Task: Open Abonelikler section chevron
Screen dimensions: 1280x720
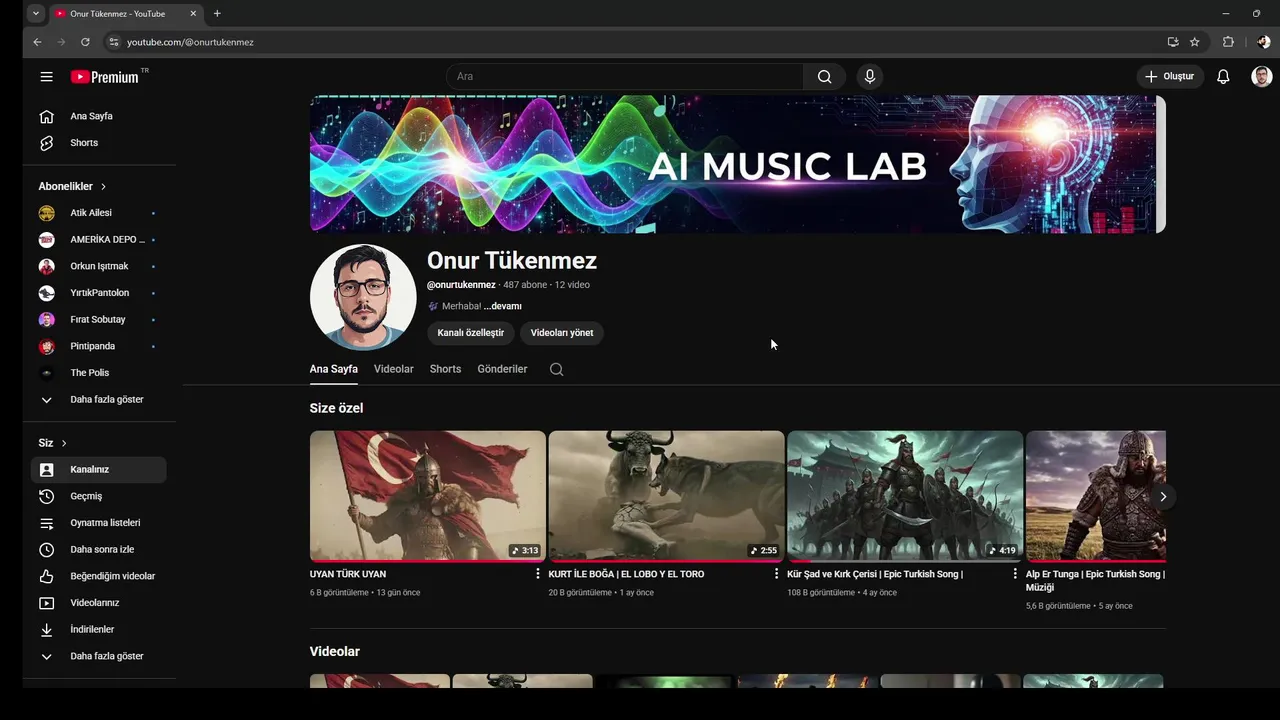Action: point(103,187)
